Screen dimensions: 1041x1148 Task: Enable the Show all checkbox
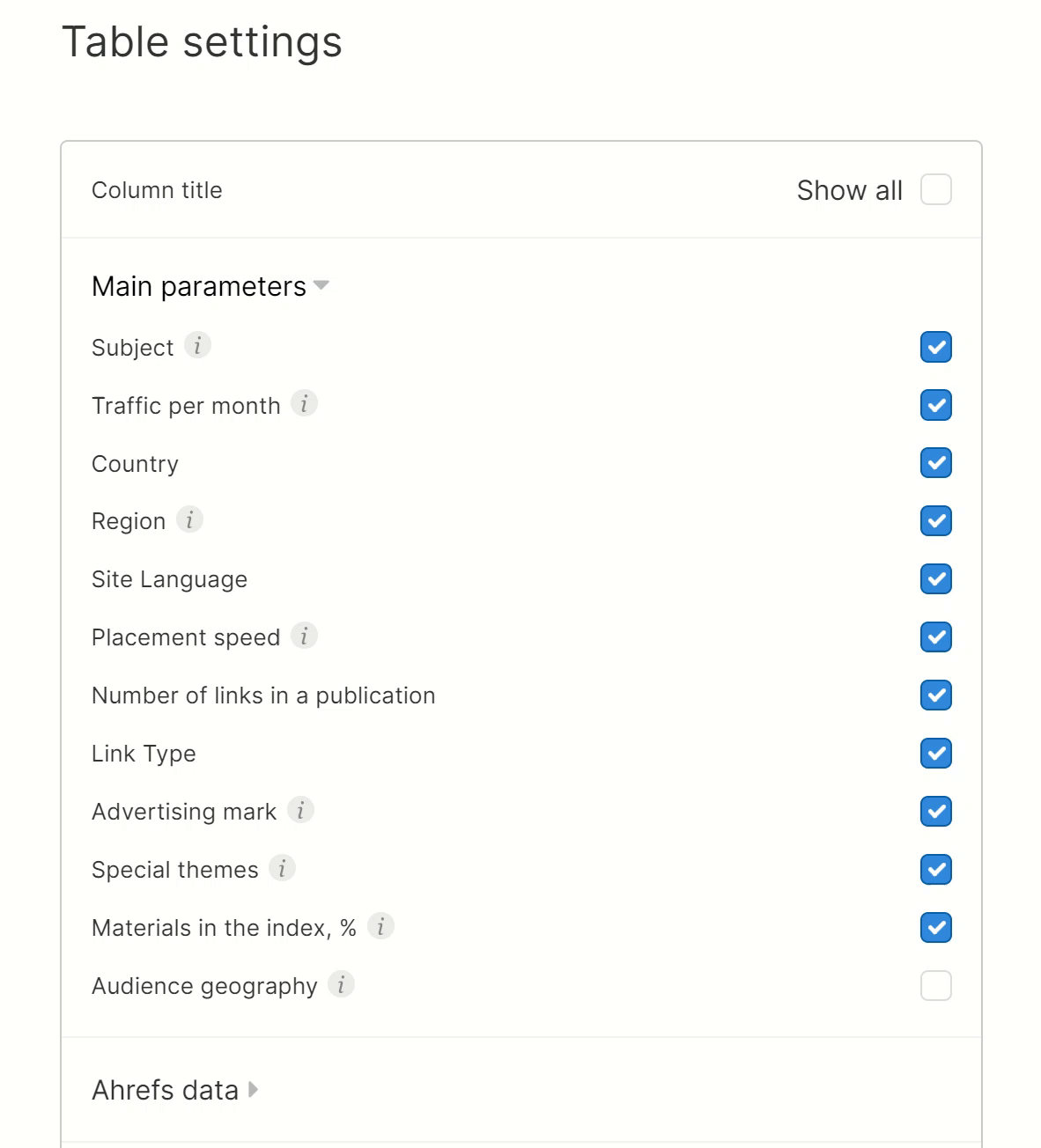pyautogui.click(x=936, y=189)
